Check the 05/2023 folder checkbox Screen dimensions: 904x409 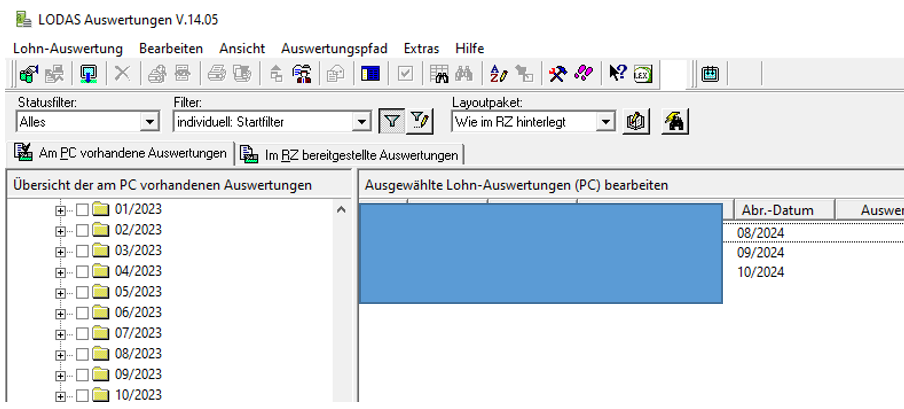(x=82, y=292)
